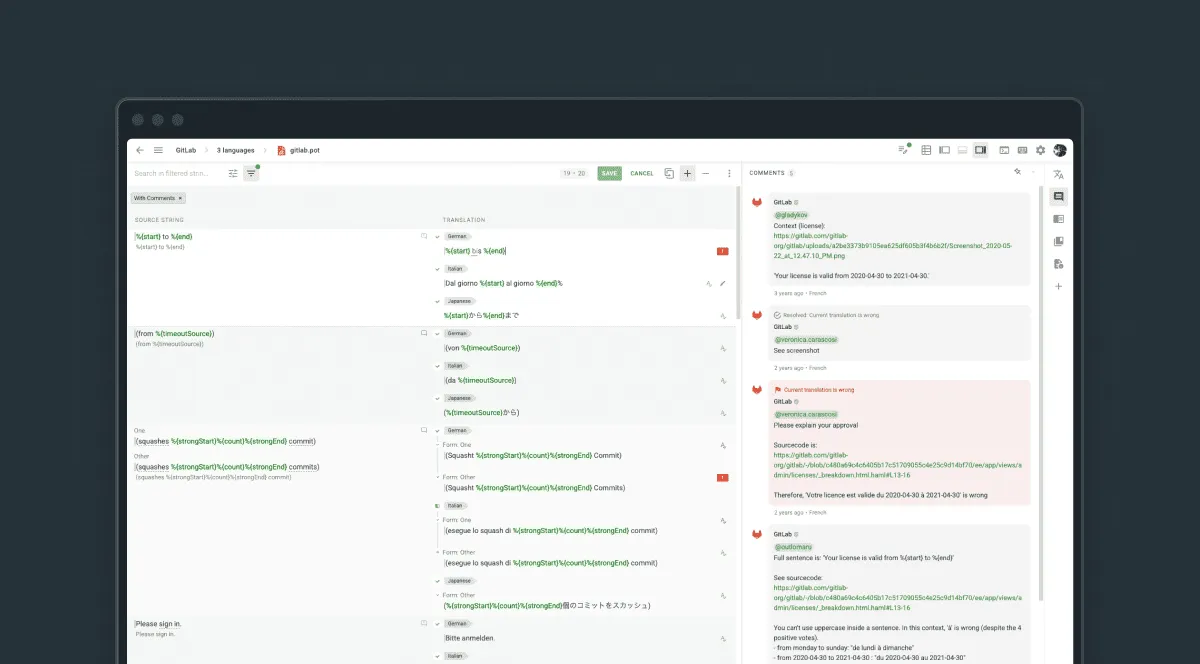The width and height of the screenshot is (1200, 664).
Task: Collapse the German translation of the first string
Action: tap(435, 236)
